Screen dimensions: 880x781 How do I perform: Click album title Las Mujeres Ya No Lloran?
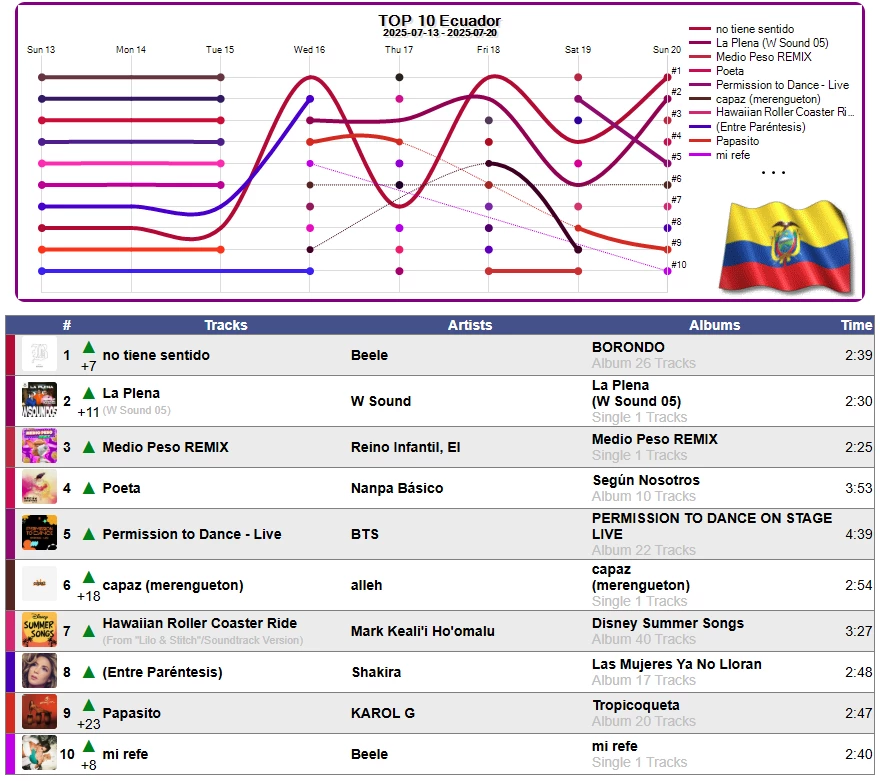coord(676,664)
